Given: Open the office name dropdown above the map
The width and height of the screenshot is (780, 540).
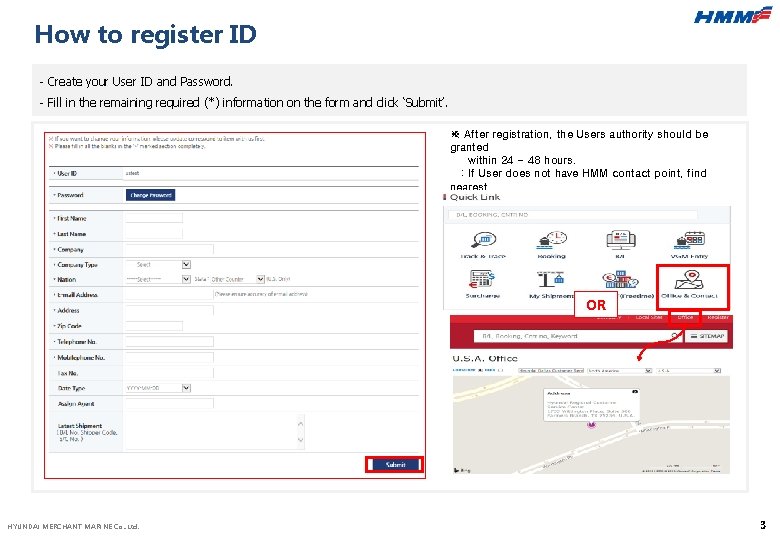Looking at the screenshot, I should (551, 371).
